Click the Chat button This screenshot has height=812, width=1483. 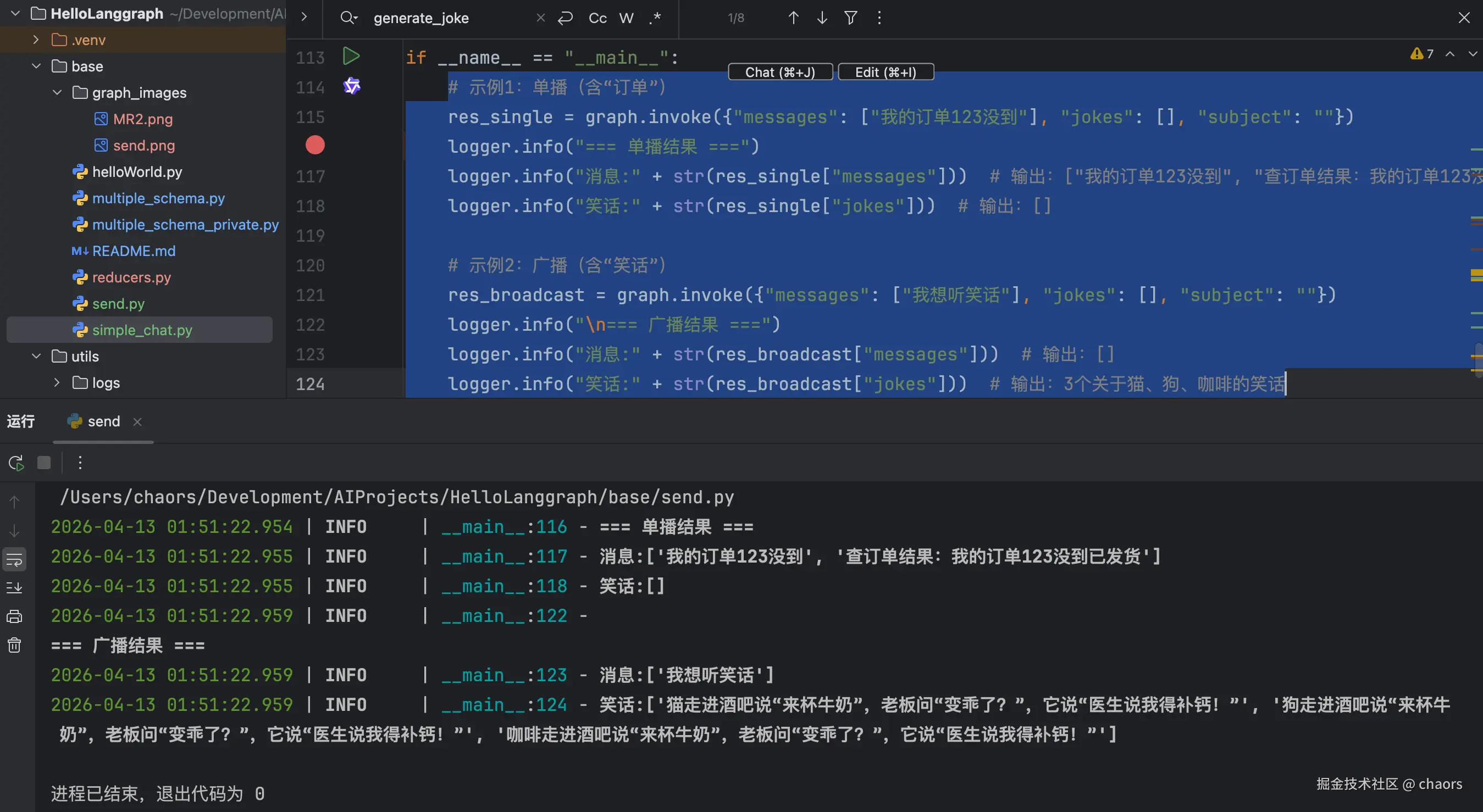click(x=779, y=72)
